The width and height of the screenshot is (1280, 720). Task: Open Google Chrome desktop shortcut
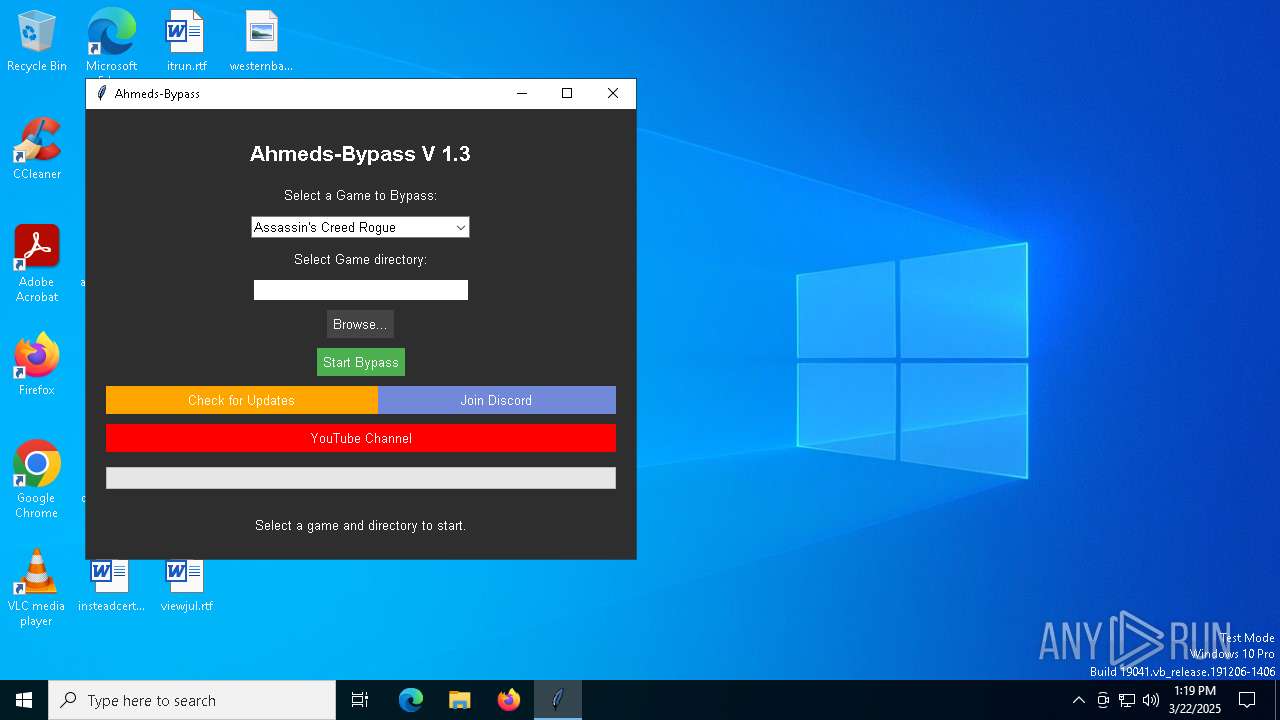tap(37, 479)
